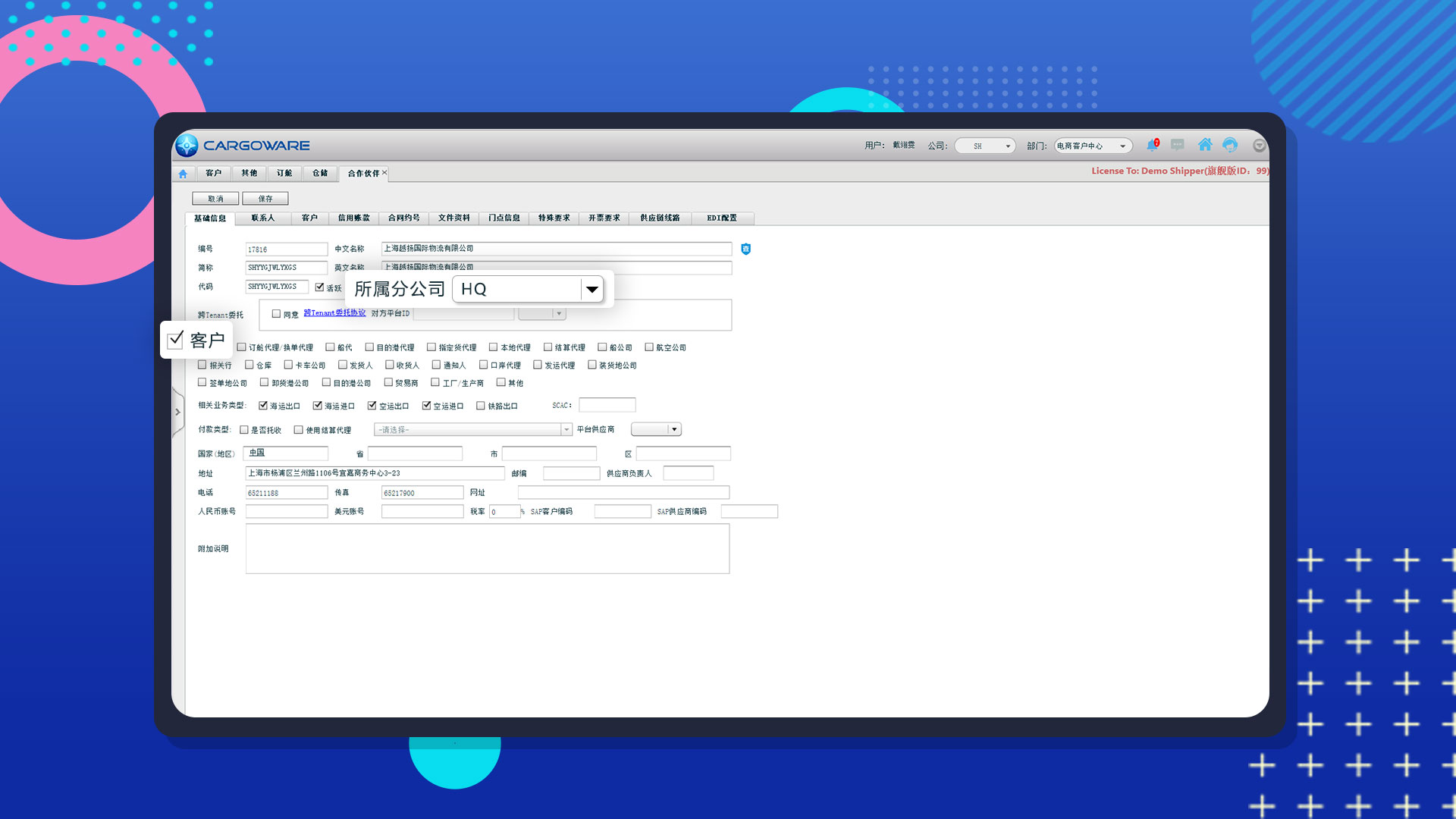Switch to the 门点信息 tab
Screen dimensions: 1456x819
pyautogui.click(x=504, y=218)
